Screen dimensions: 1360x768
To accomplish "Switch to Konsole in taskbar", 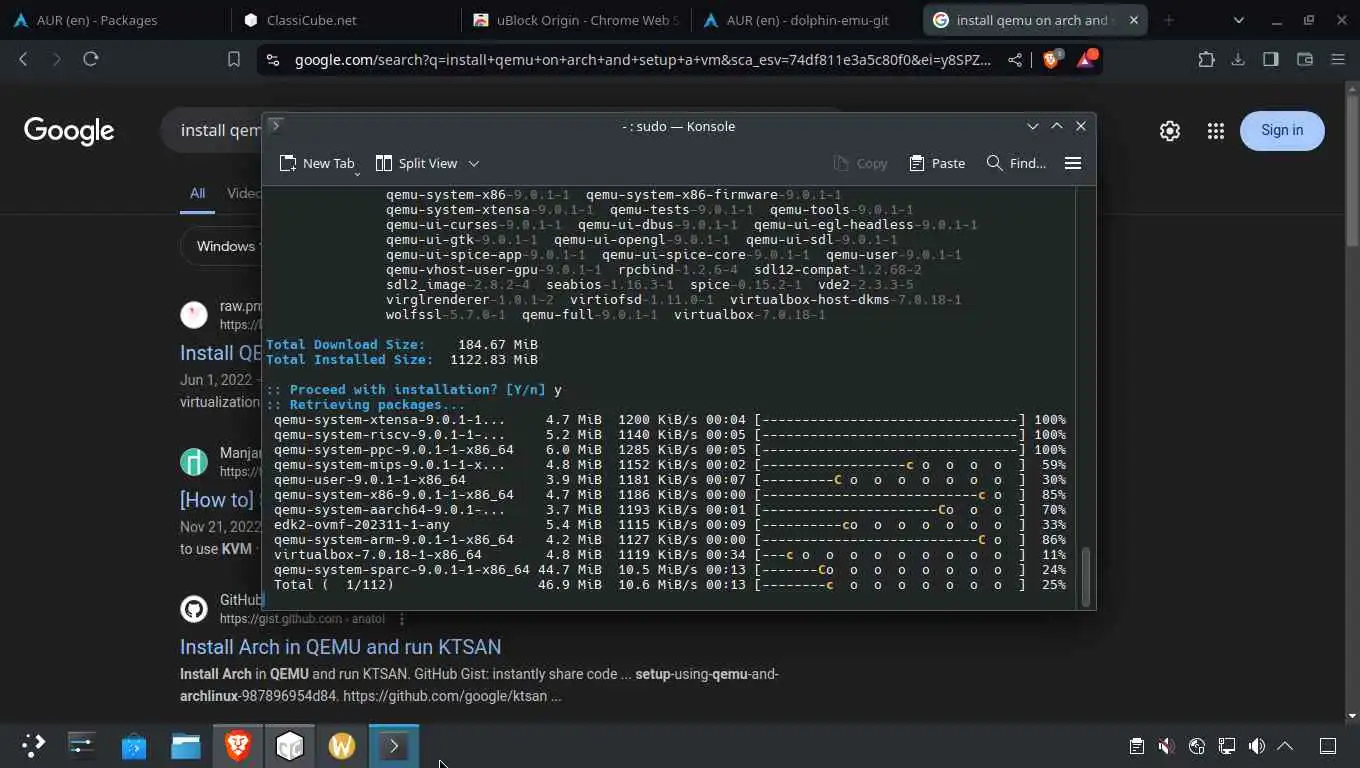I will [394, 745].
